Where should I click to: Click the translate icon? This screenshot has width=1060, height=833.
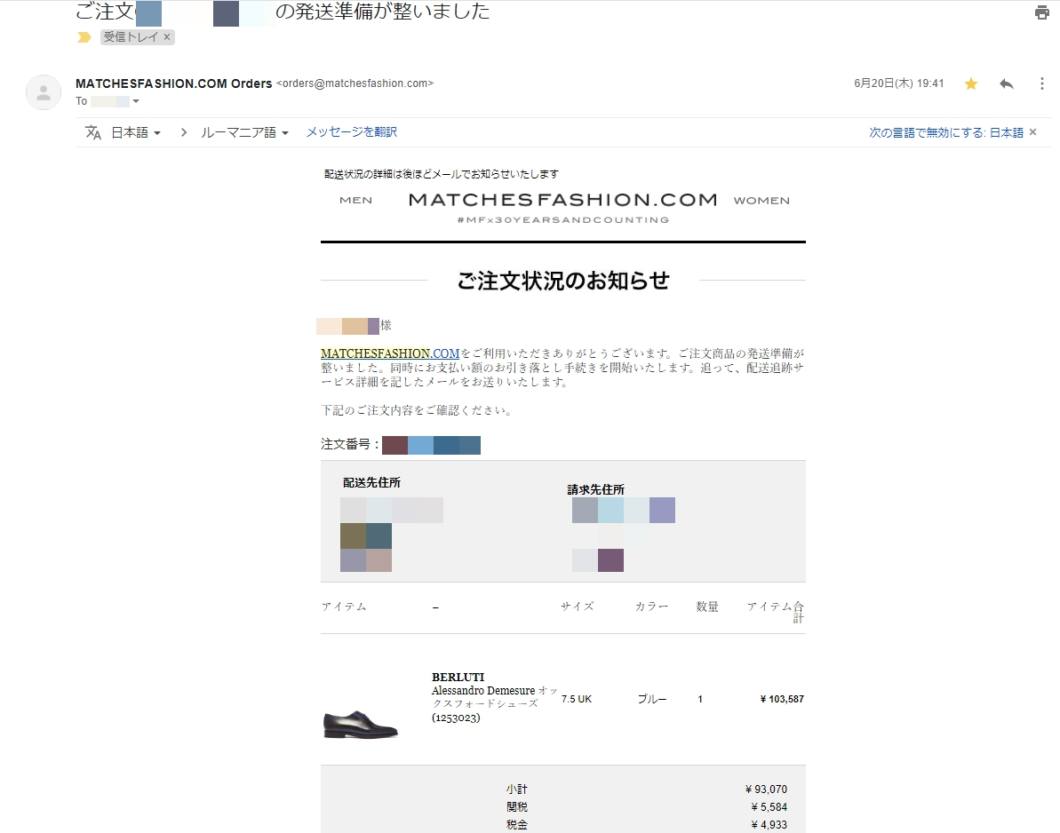(x=93, y=133)
